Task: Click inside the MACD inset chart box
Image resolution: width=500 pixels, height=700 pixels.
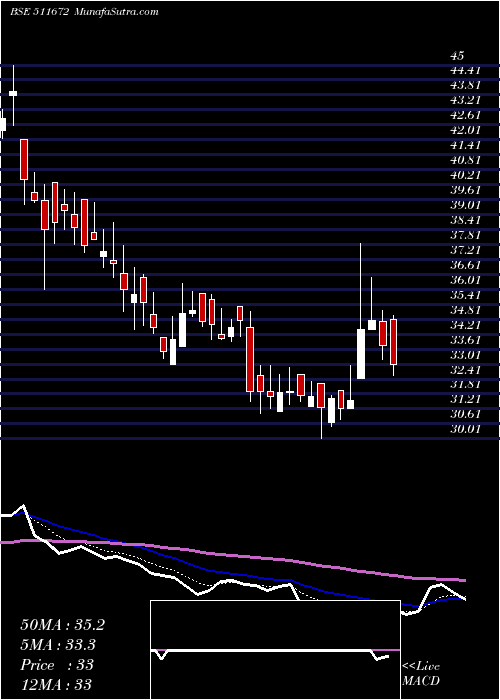Action: (x=275, y=650)
